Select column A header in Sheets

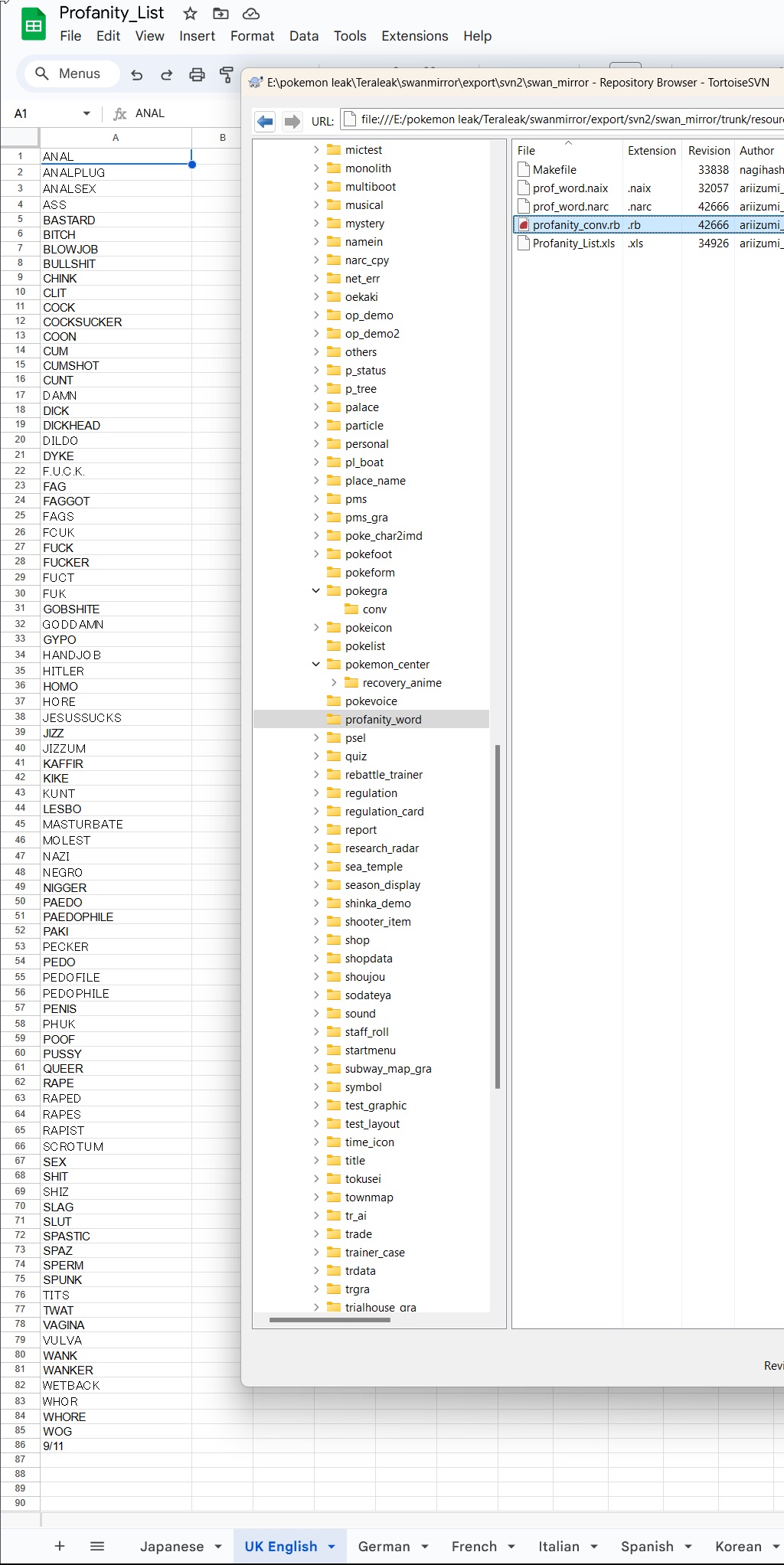point(116,138)
